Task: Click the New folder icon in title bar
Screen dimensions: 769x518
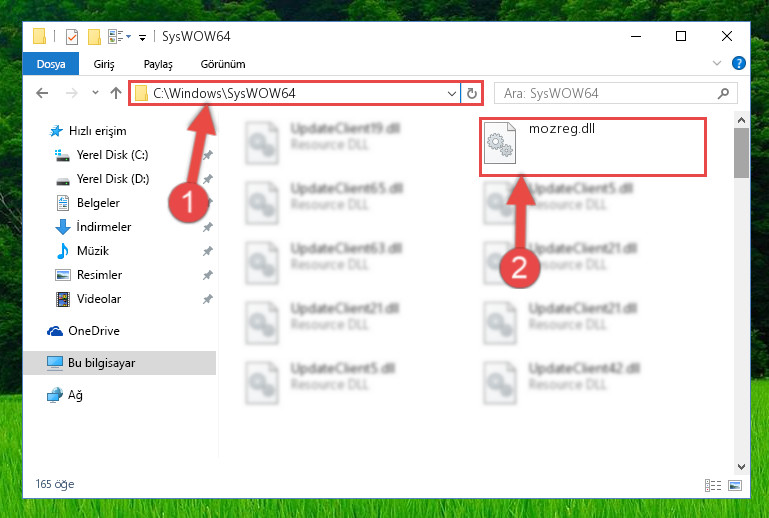Action: (x=94, y=36)
